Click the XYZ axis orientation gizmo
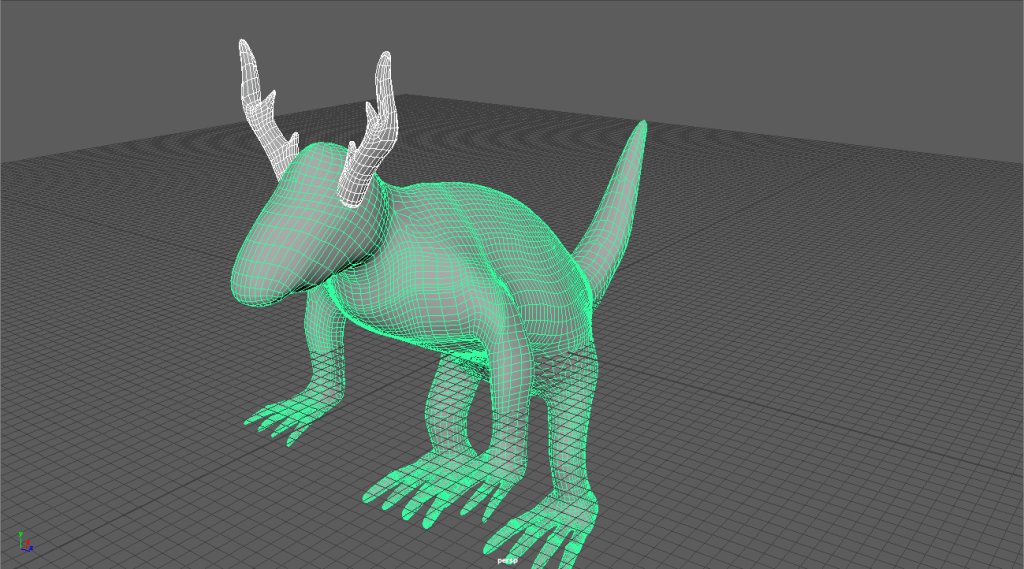This screenshot has width=1024, height=569. [x=25, y=542]
